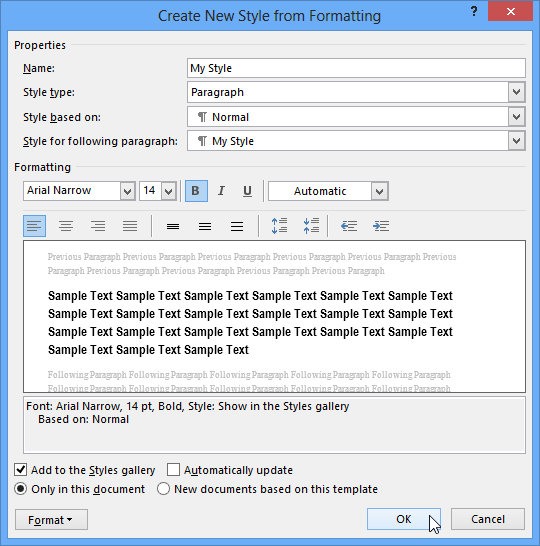
Task: Toggle Underline formatting button
Action: coord(247,191)
